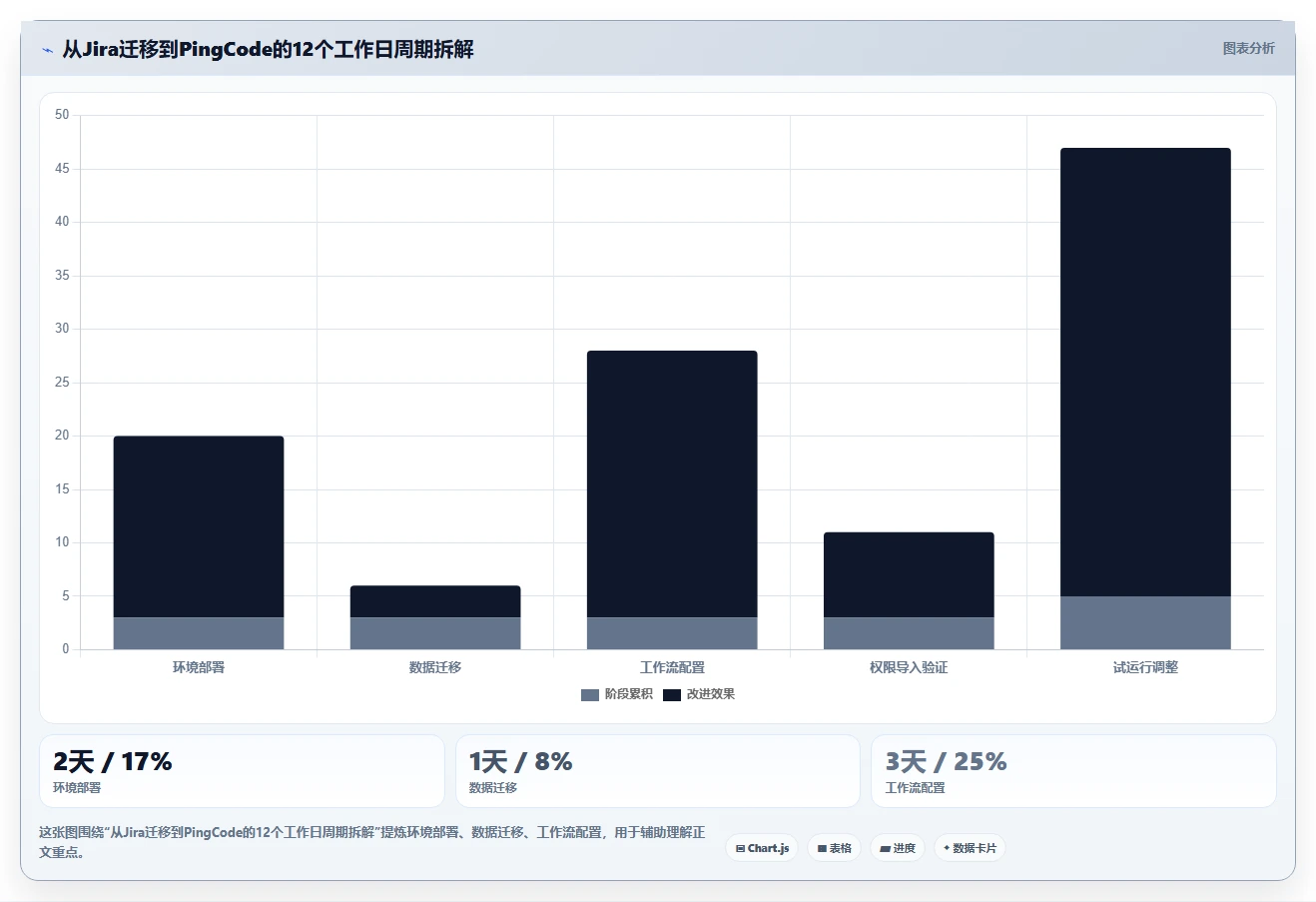Click the dark bar segment for 权限导入验证
The height and width of the screenshot is (902, 1316).
[x=909, y=574]
